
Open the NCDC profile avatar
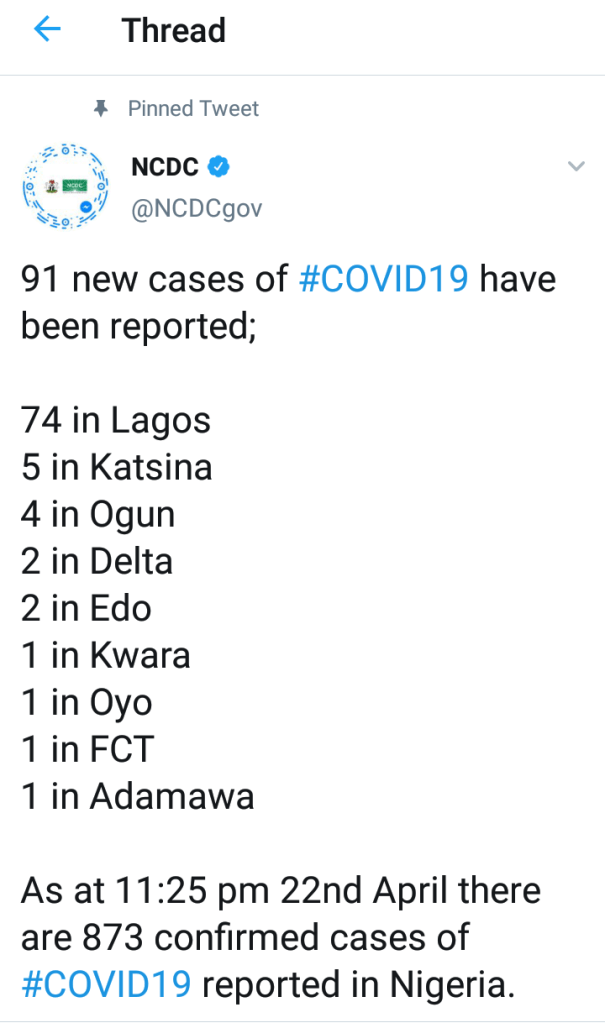pyautogui.click(x=64, y=187)
